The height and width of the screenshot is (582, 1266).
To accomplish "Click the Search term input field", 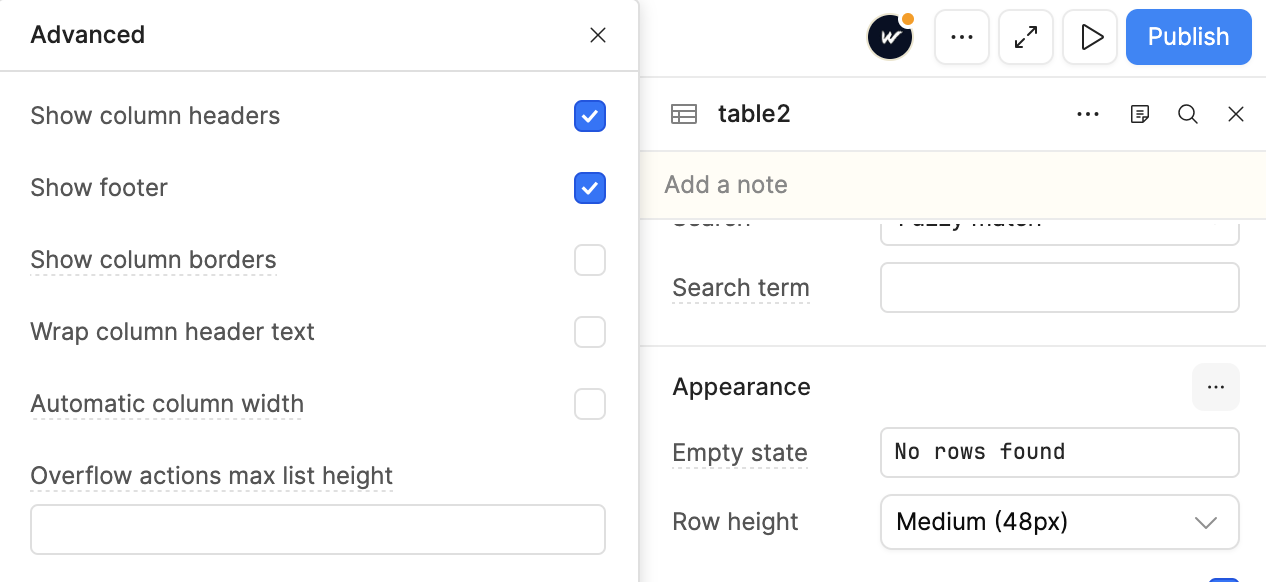I will click(x=1059, y=288).
